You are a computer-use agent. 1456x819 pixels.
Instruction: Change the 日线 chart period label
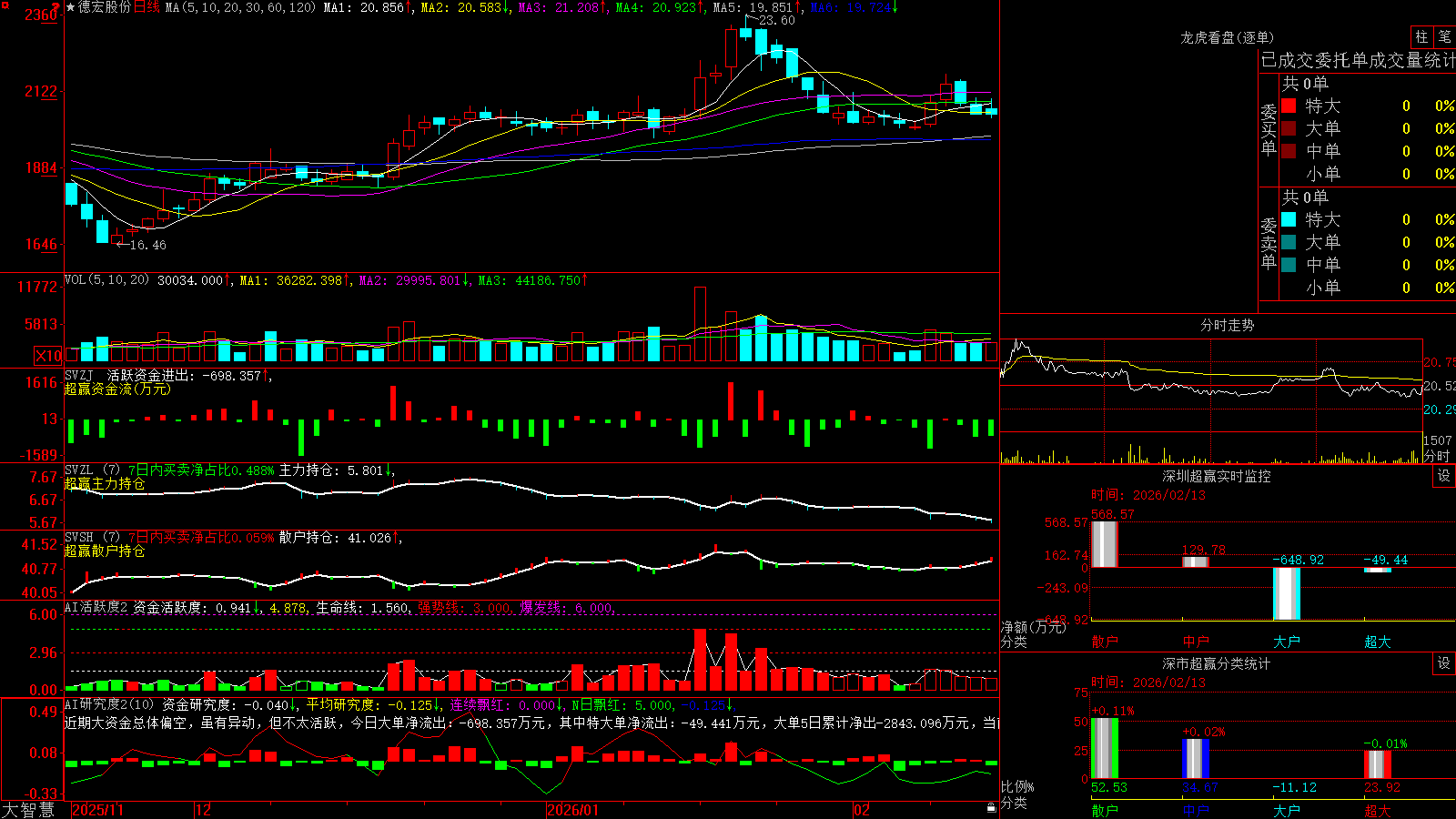(x=147, y=7)
